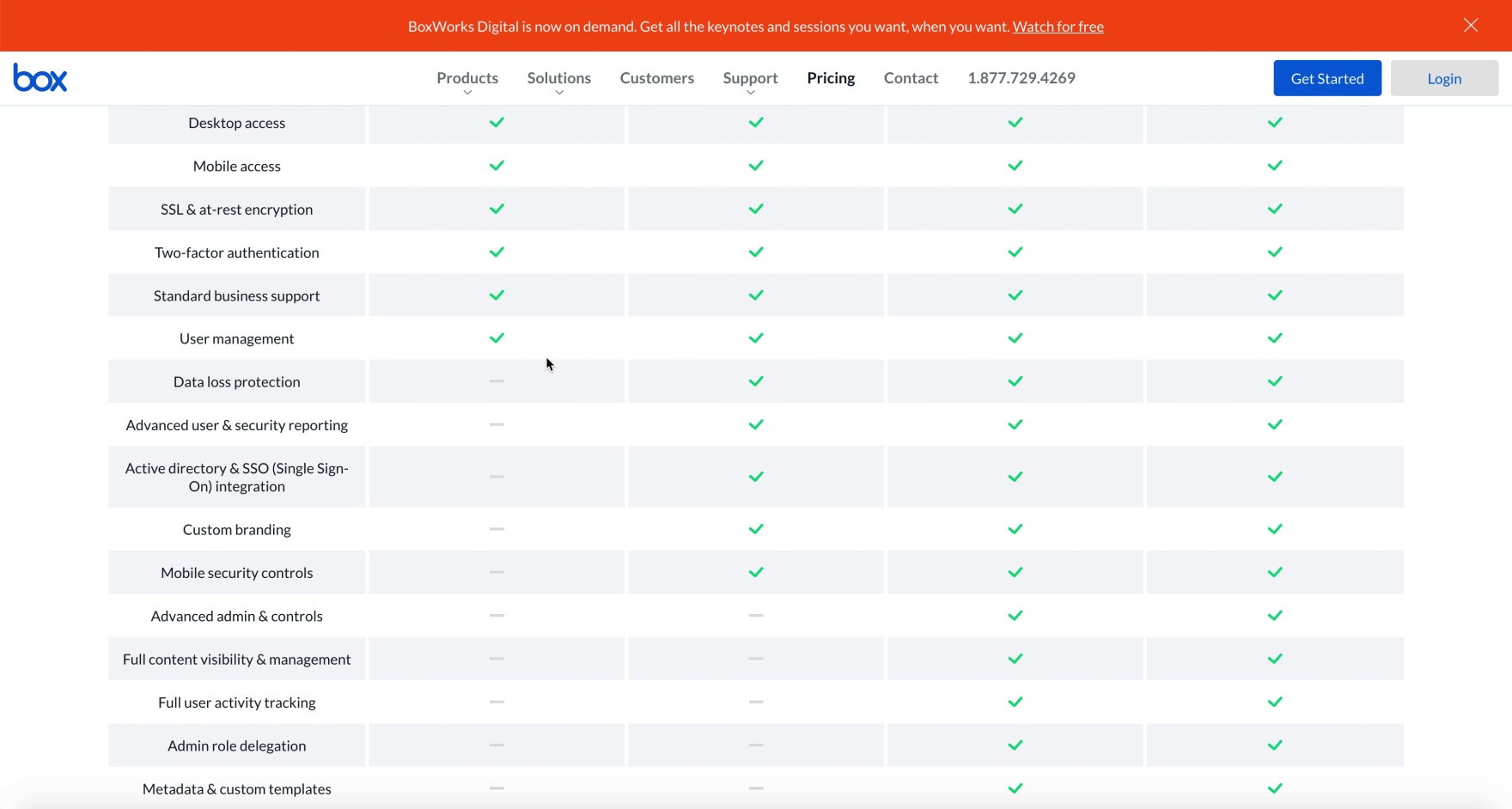The height and width of the screenshot is (809, 1512).
Task: Click first column checkmark for Desktop access
Action: pos(497,123)
